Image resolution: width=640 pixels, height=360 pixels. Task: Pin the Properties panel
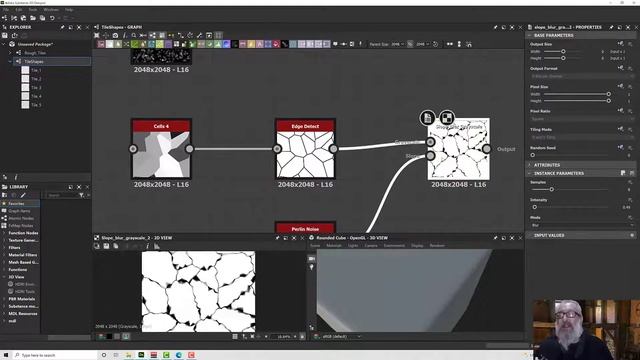pyautogui.click(x=611, y=27)
